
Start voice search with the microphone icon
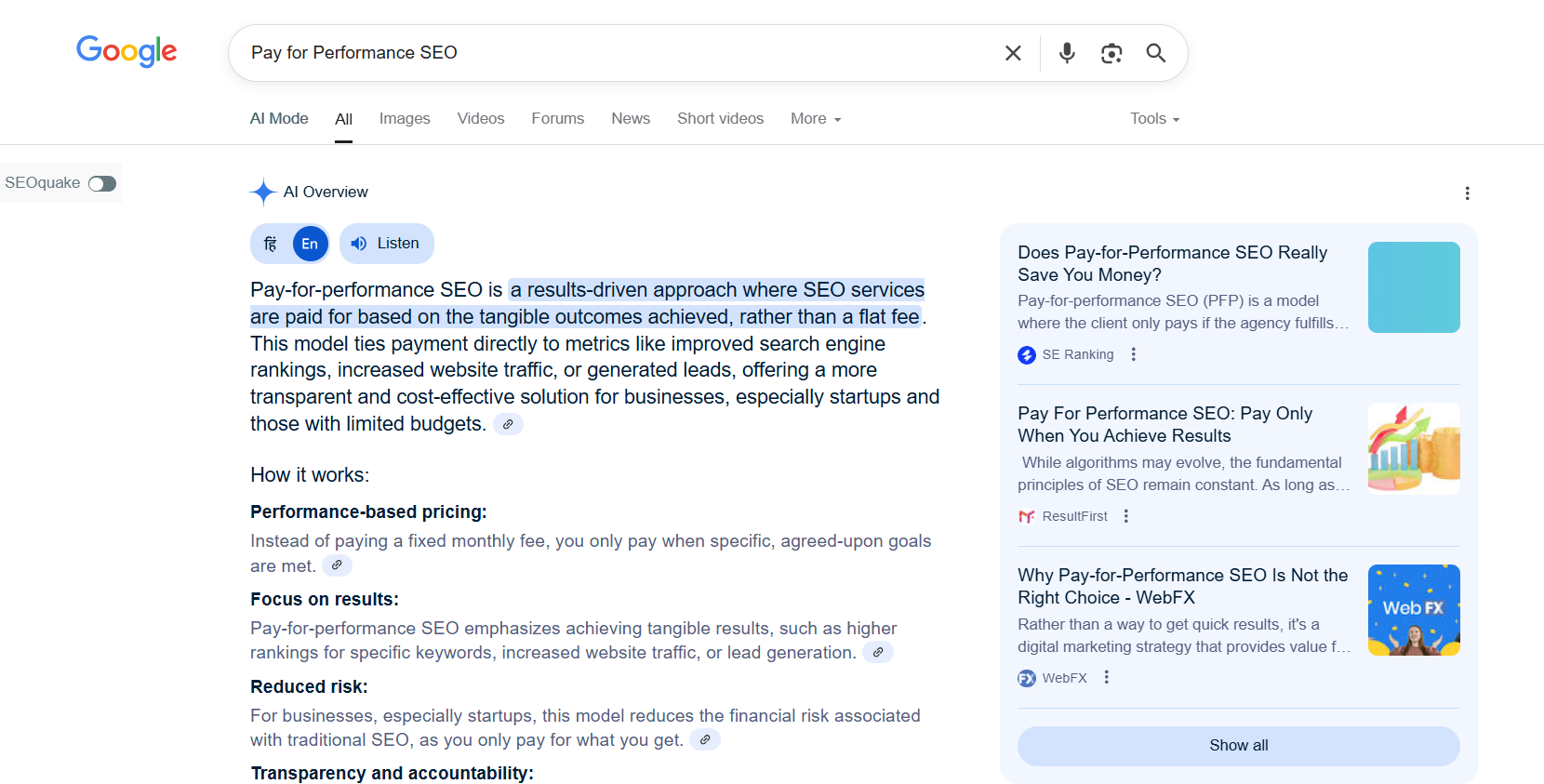(x=1067, y=53)
